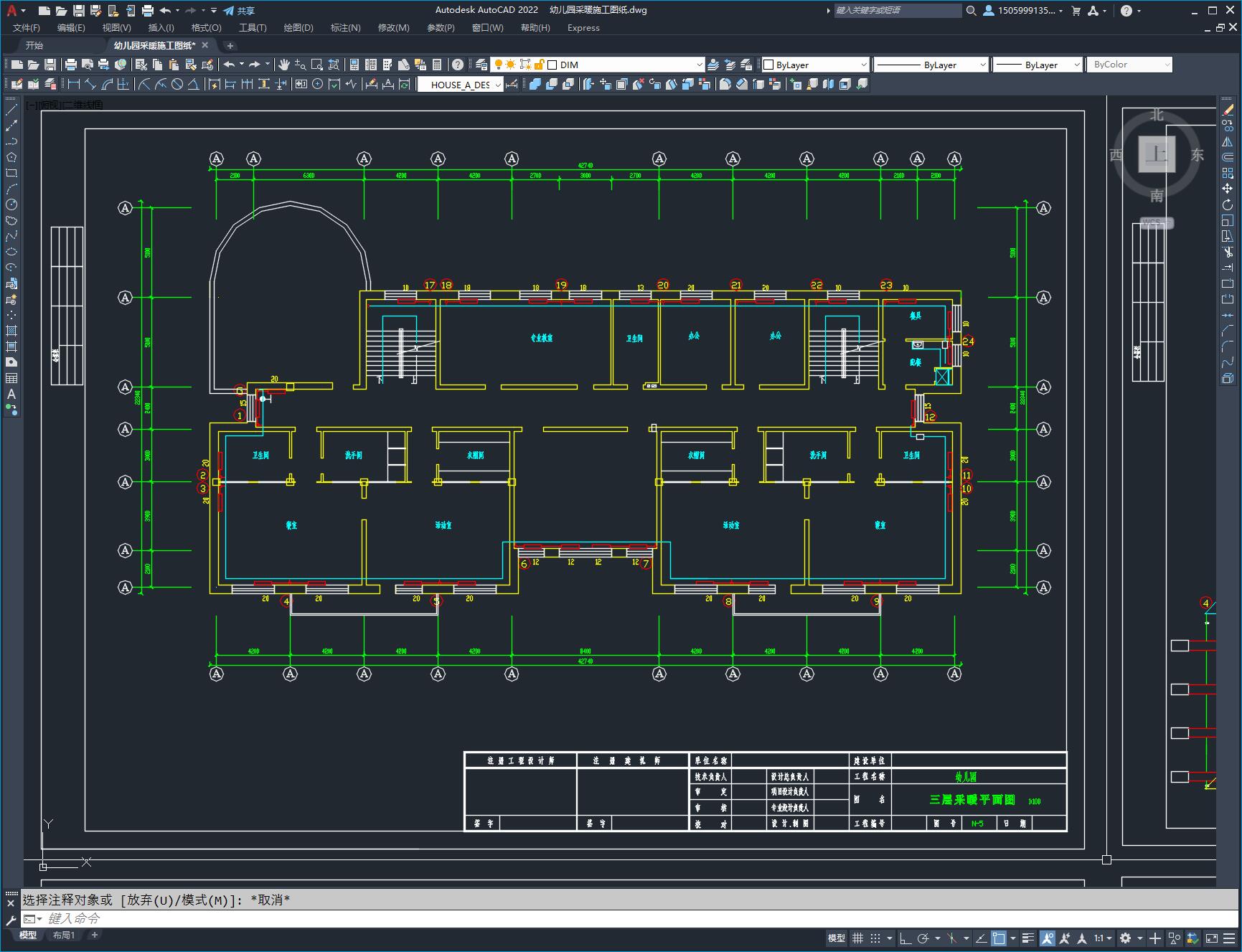
Task: Click the Help question mark in standard toolbar
Action: pyautogui.click(x=458, y=65)
